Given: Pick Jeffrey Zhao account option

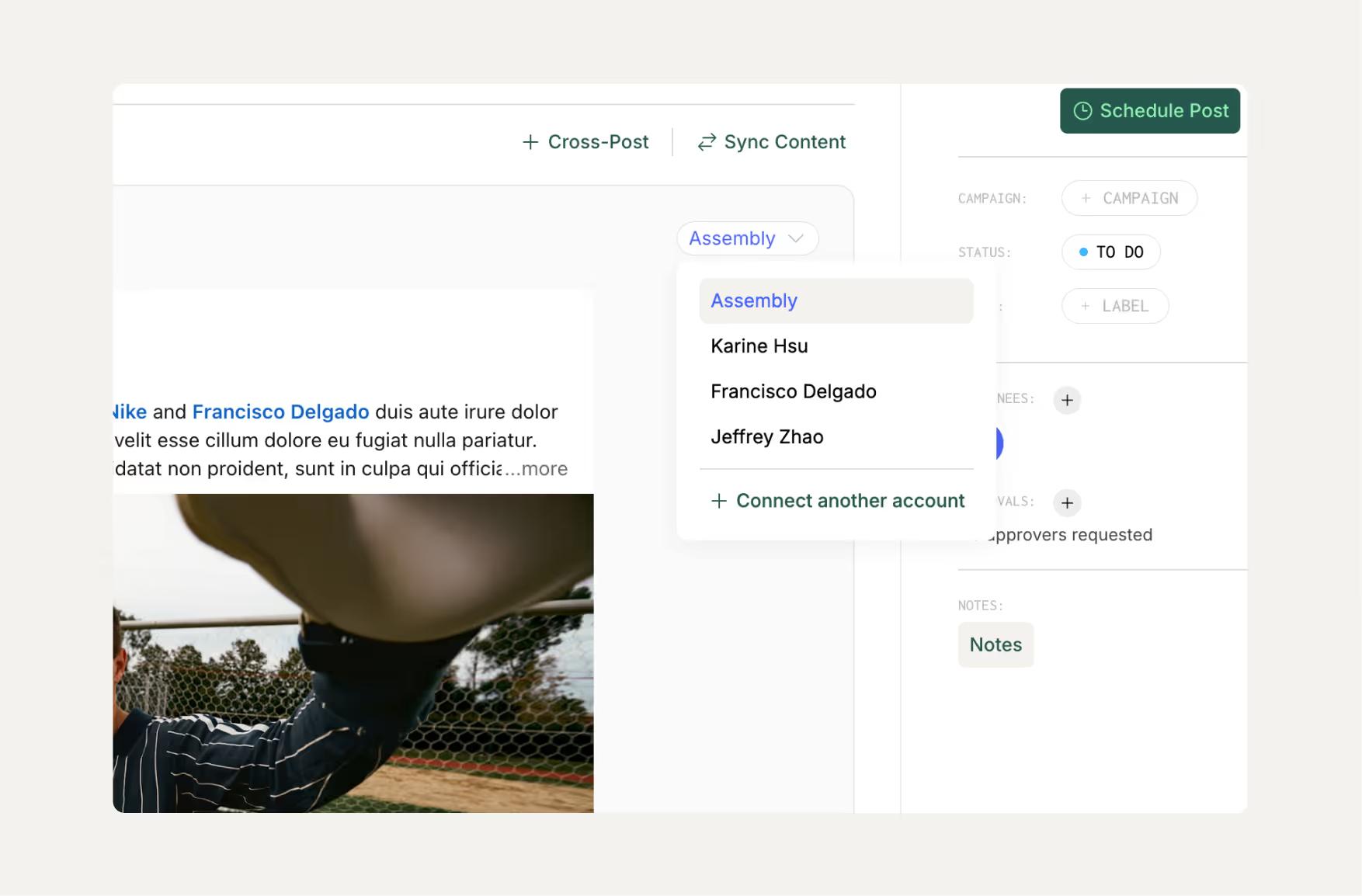Looking at the screenshot, I should (x=836, y=437).
